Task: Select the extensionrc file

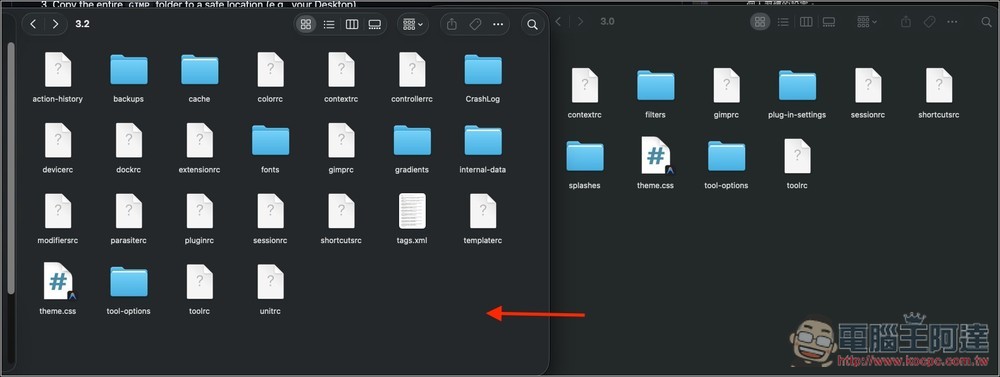Action: pos(199,147)
